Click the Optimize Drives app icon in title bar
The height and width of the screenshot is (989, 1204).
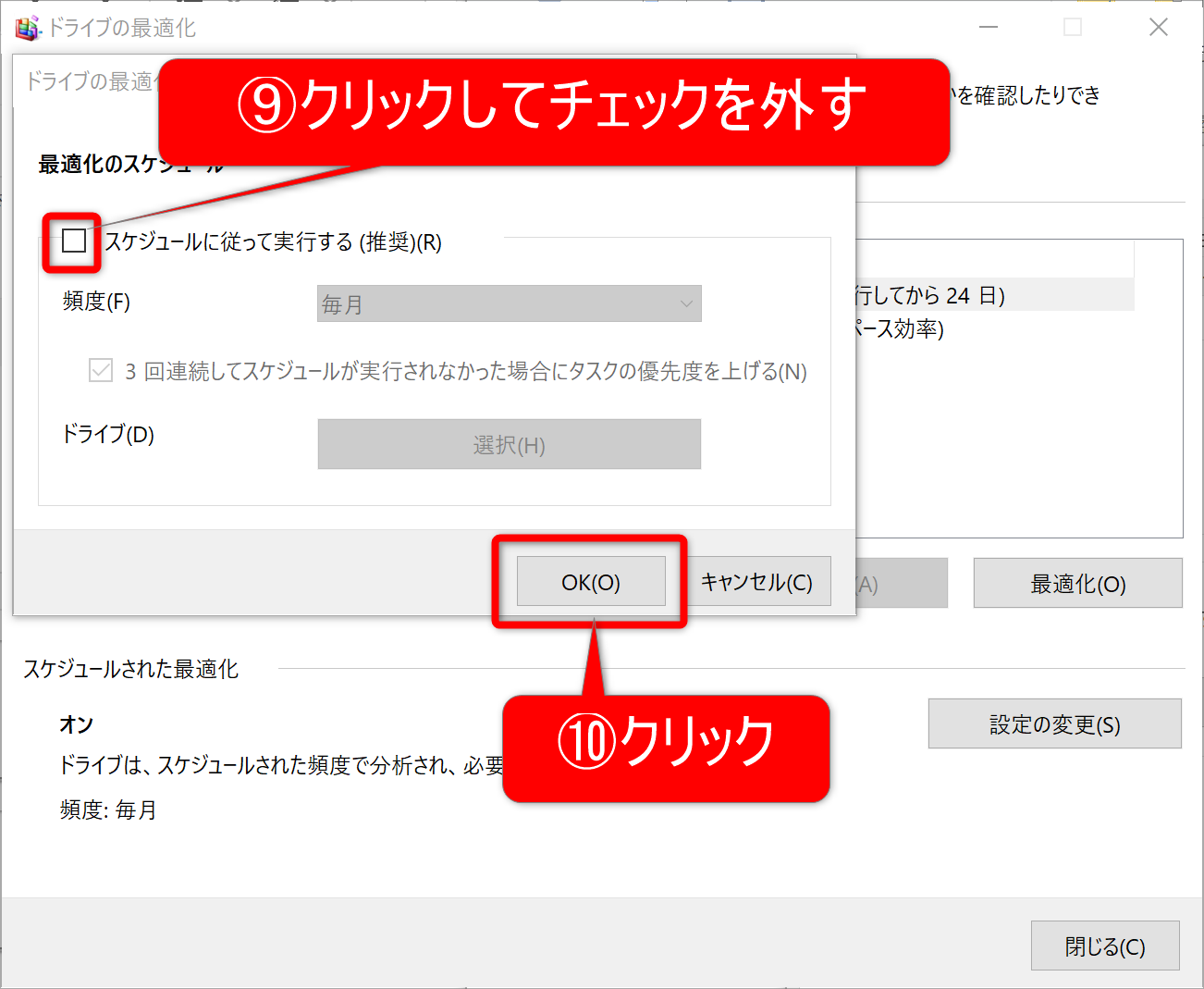click(27, 28)
